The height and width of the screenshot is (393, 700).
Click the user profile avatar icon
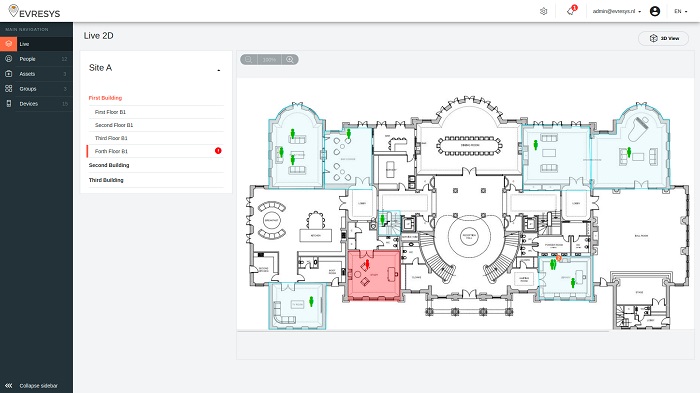pos(655,11)
